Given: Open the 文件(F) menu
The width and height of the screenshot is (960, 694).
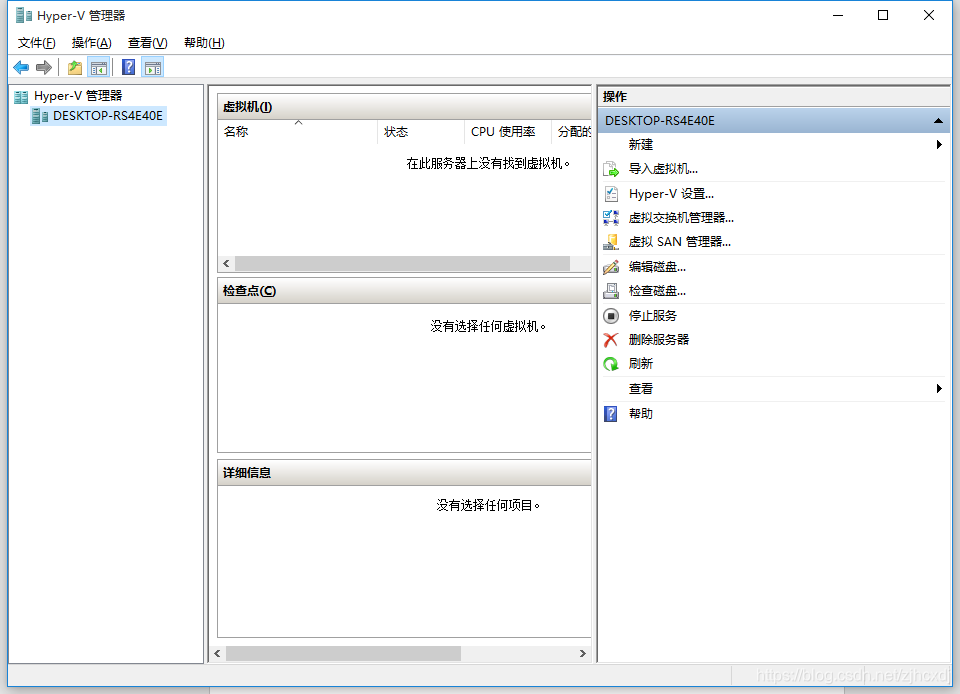Looking at the screenshot, I should click(x=37, y=43).
